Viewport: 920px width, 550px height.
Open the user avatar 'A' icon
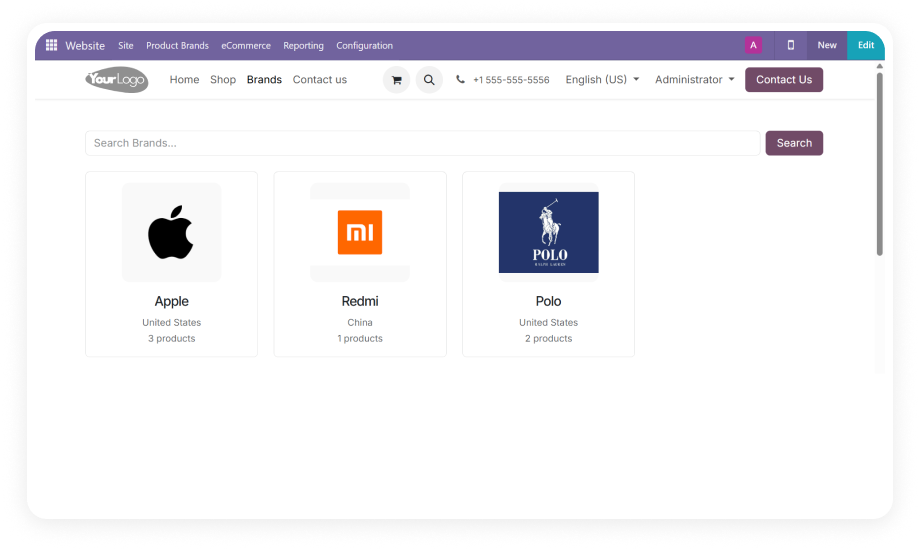[753, 45]
